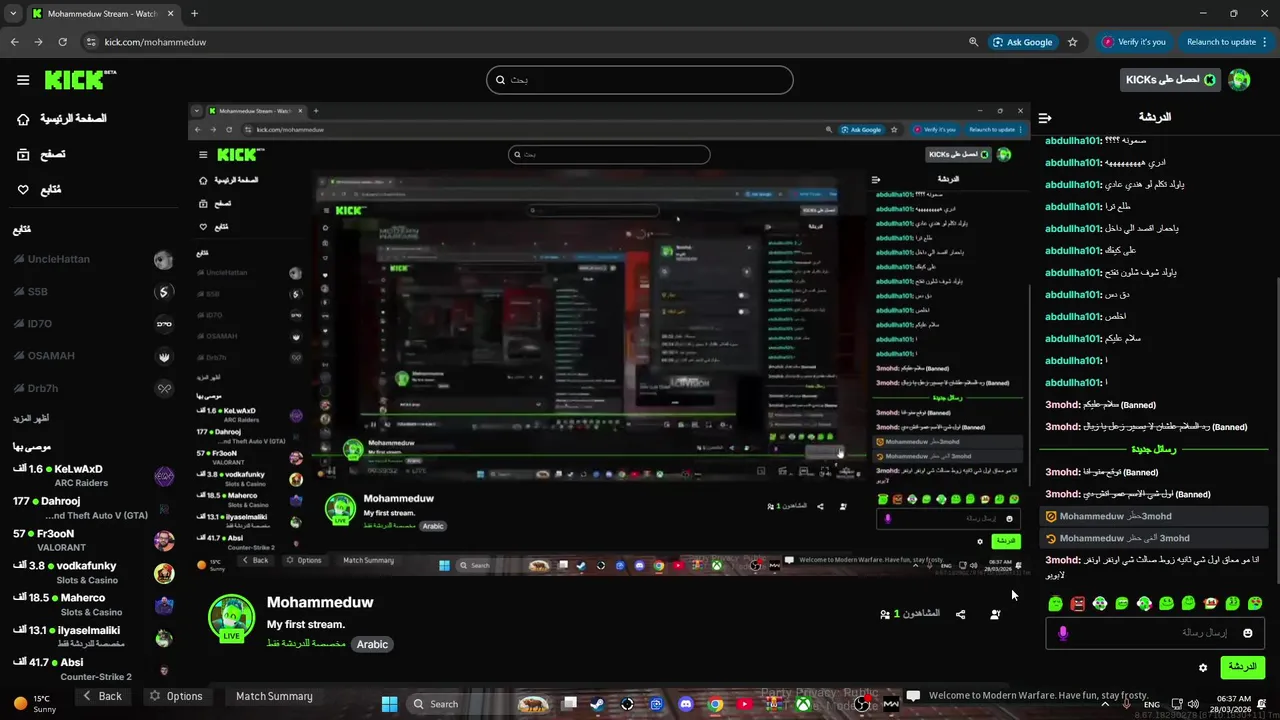The width and height of the screenshot is (1280, 720).
Task: Click the KICK logo
Action: (81, 80)
